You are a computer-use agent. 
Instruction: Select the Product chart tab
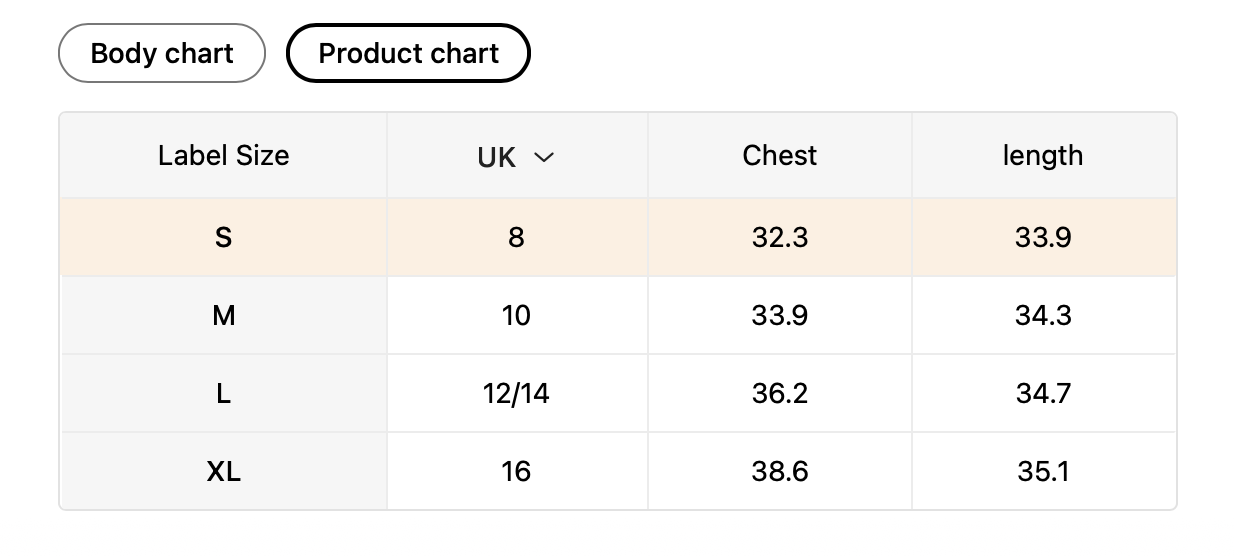[408, 53]
